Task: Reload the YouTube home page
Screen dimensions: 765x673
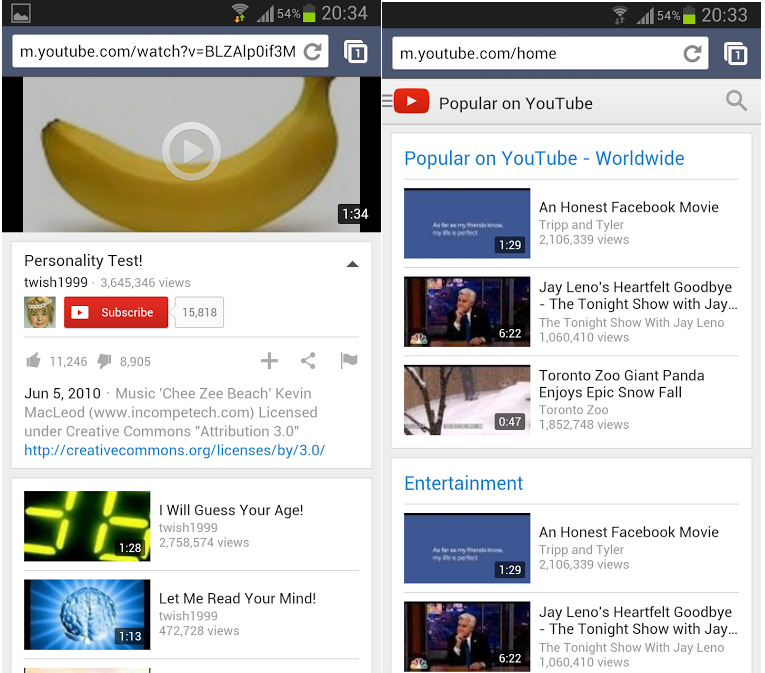Action: click(692, 53)
